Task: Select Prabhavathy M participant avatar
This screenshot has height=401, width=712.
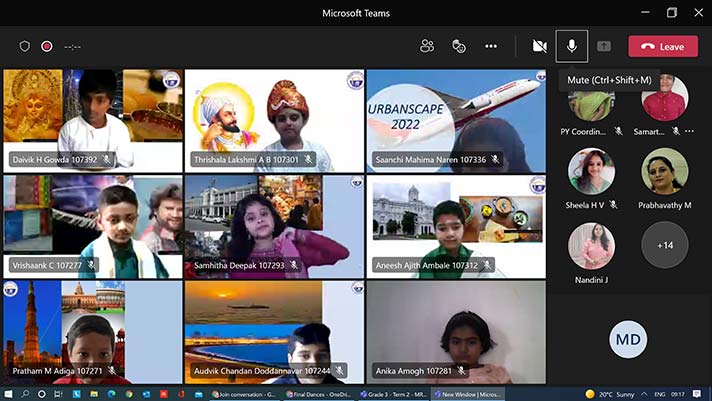Action: (664, 172)
